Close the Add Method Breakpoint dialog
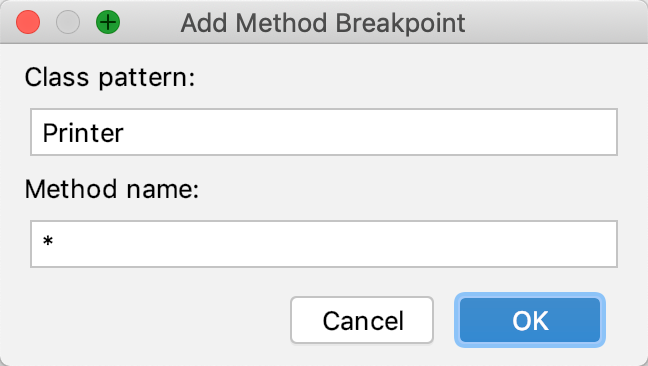Viewport: 648px width, 366px height. (x=28, y=22)
